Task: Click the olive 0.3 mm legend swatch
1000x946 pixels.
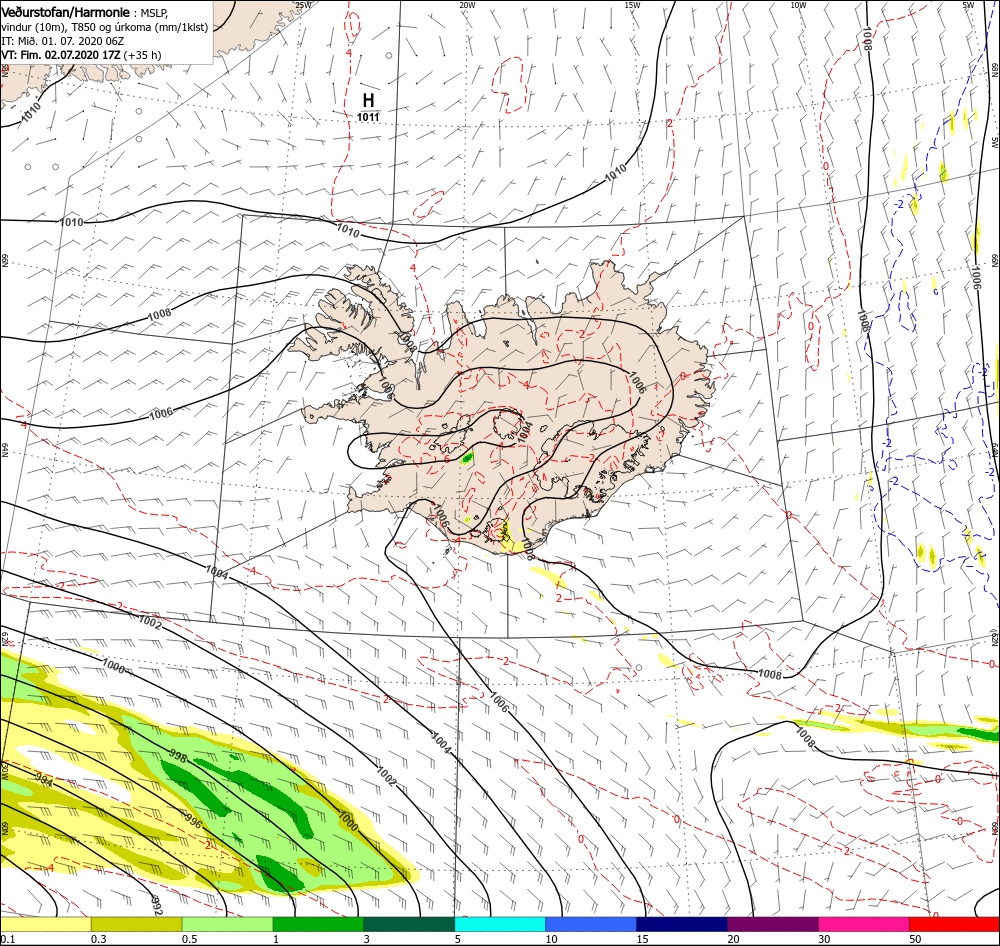Action: [136, 925]
